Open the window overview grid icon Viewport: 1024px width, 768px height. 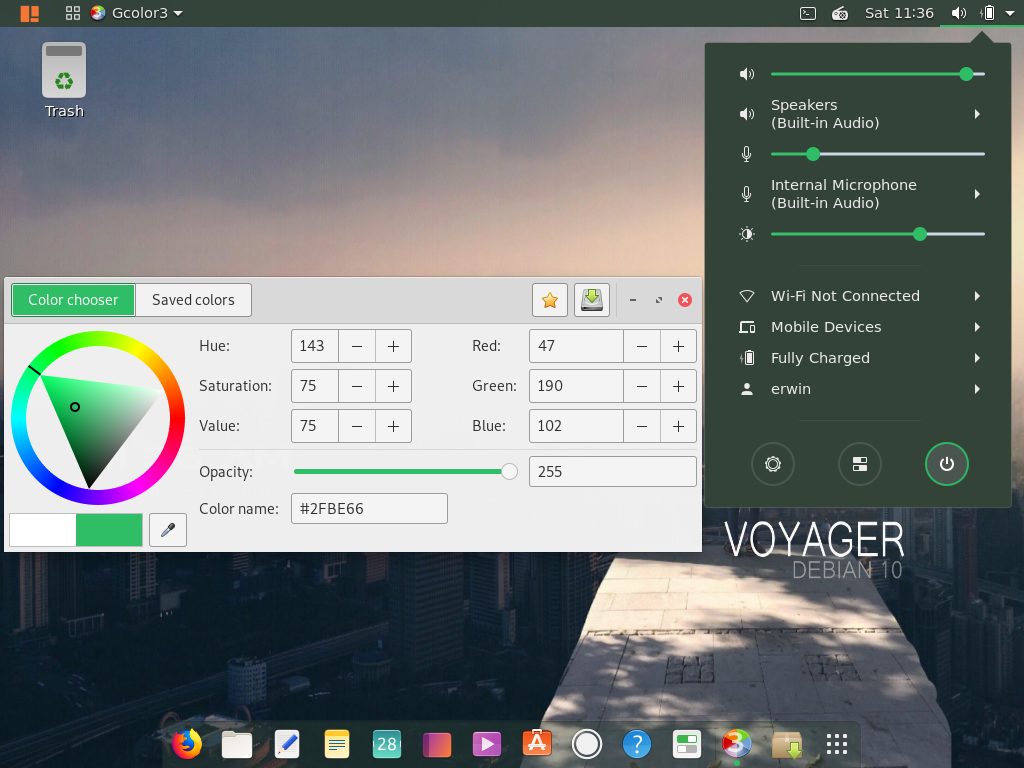point(72,13)
